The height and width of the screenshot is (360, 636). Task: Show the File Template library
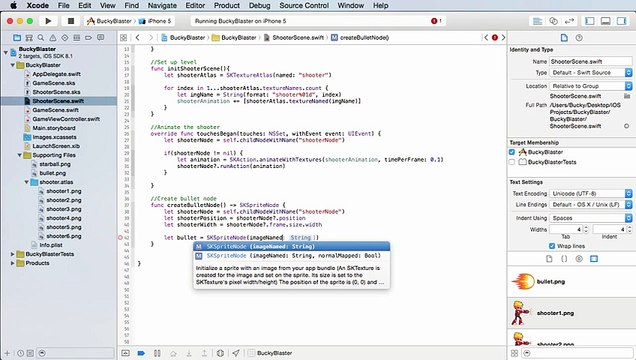549,259
